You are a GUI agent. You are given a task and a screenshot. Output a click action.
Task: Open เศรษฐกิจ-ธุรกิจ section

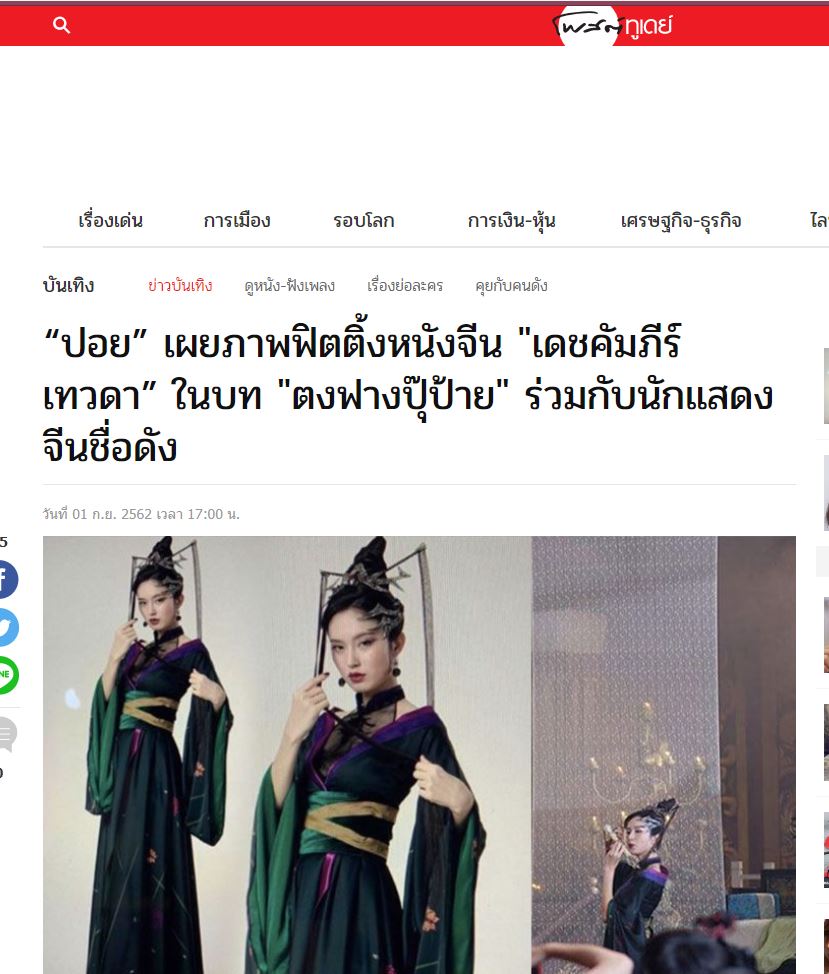(x=681, y=221)
